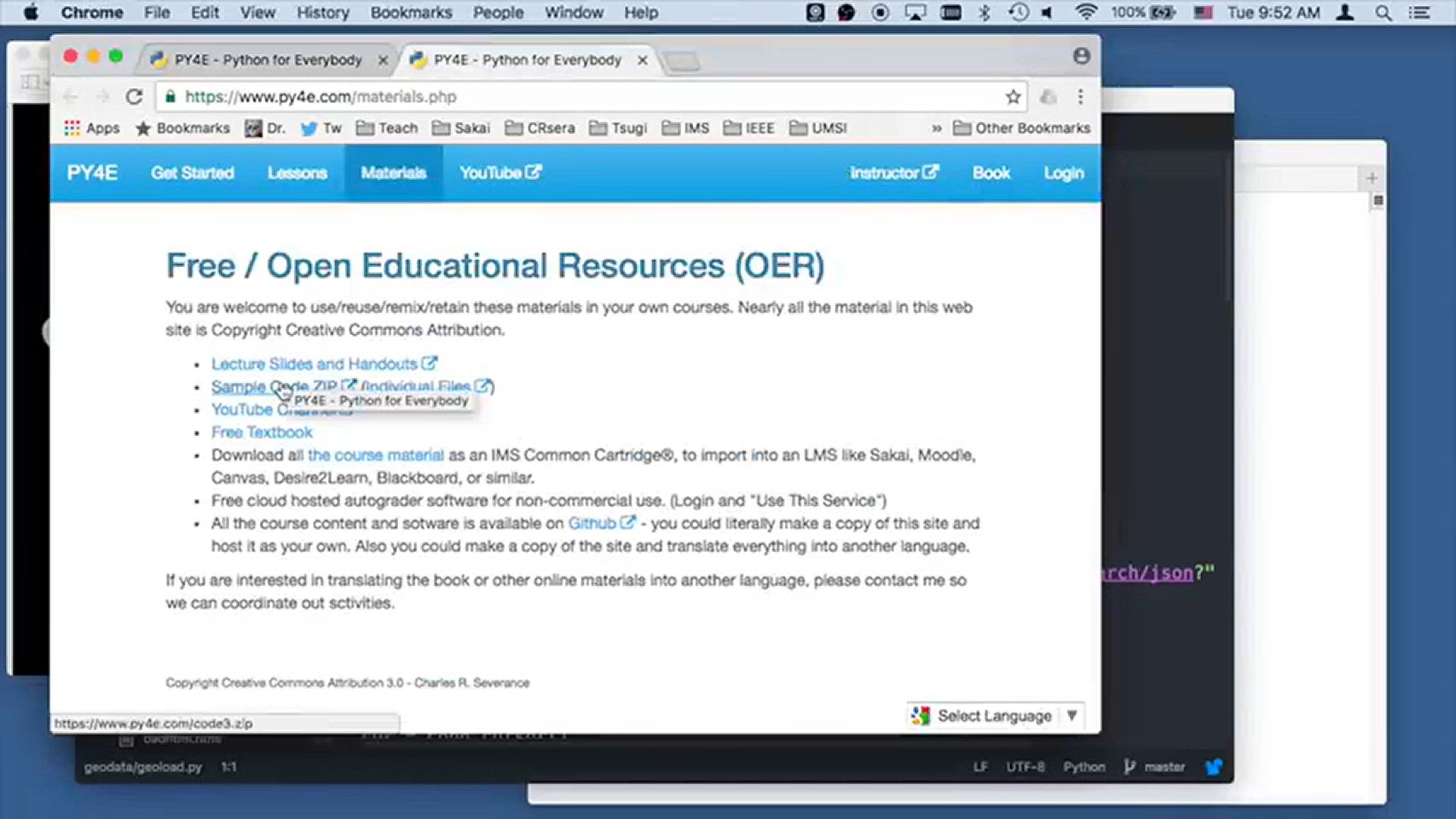Image resolution: width=1456 pixels, height=819 pixels.
Task: Select the Materials navbar tab
Action: pyautogui.click(x=394, y=173)
